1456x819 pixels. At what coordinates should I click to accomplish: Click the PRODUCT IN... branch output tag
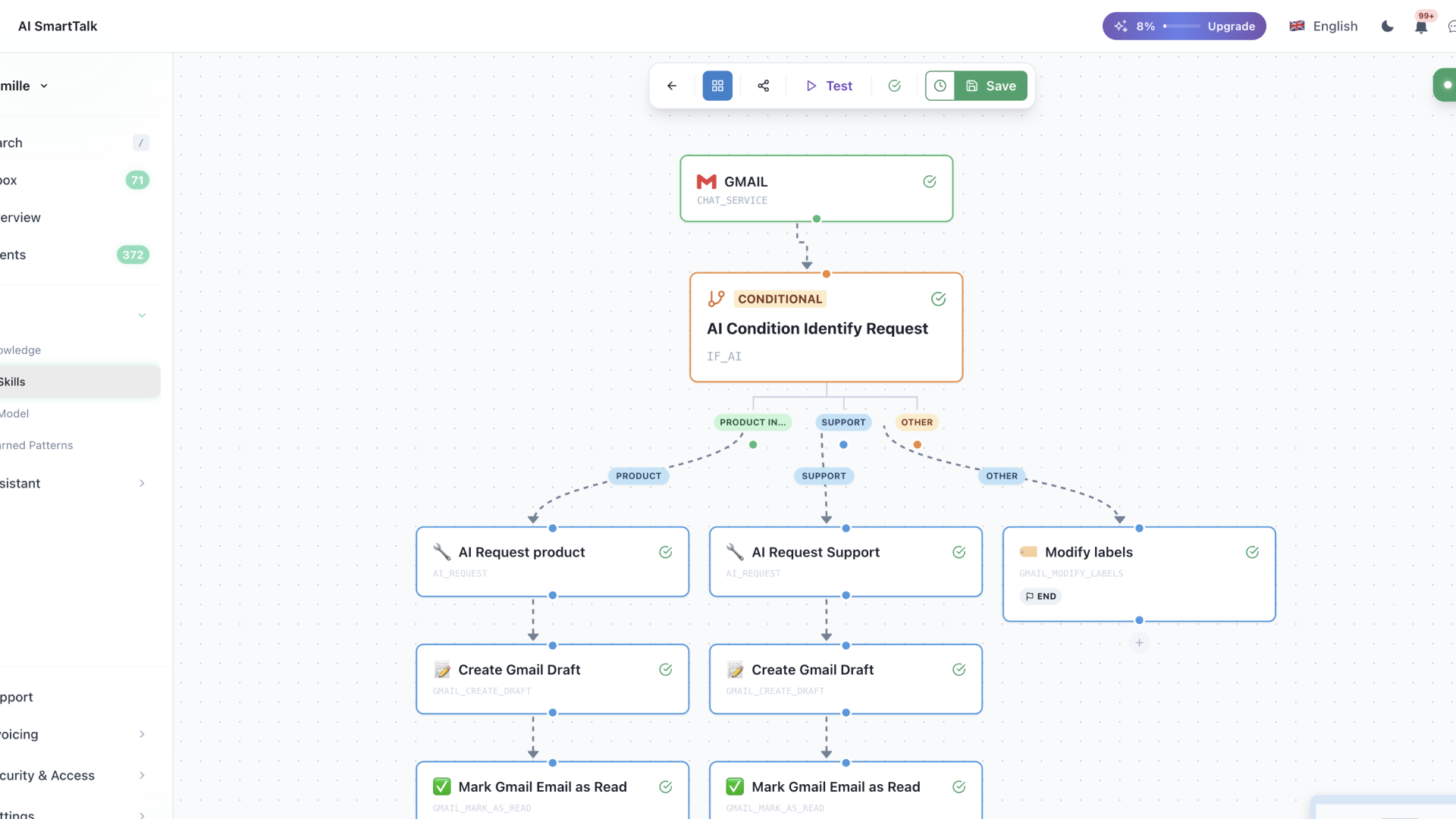pyautogui.click(x=753, y=422)
